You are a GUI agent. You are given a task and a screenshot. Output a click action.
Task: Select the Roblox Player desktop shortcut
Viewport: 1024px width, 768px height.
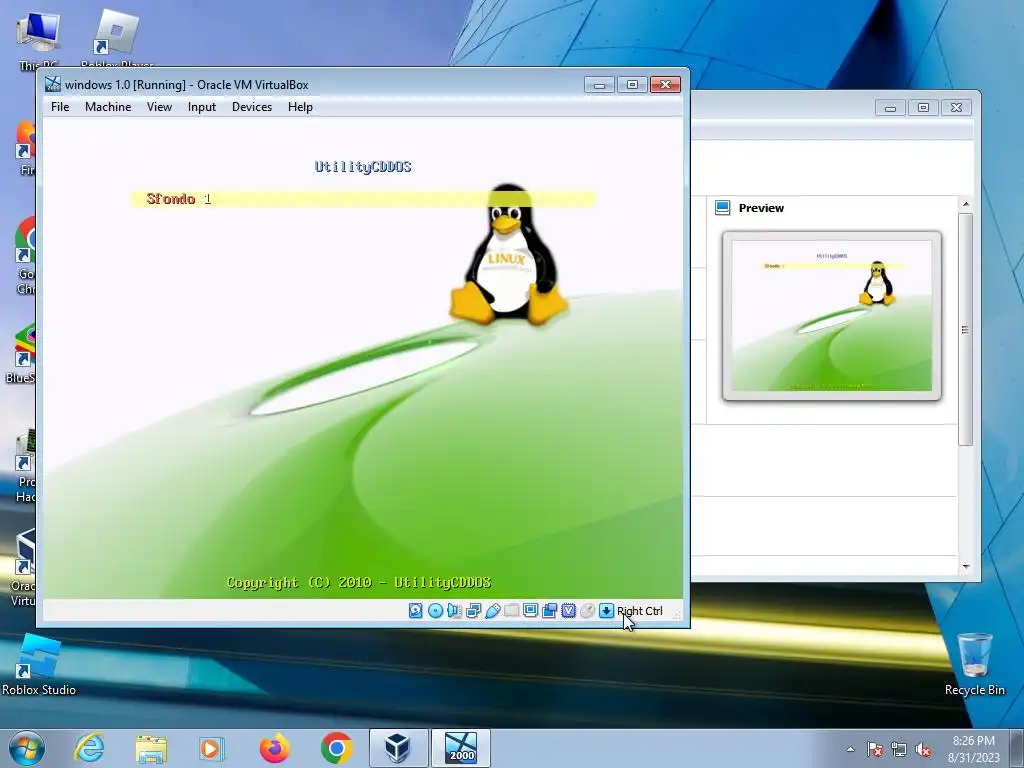[x=117, y=38]
